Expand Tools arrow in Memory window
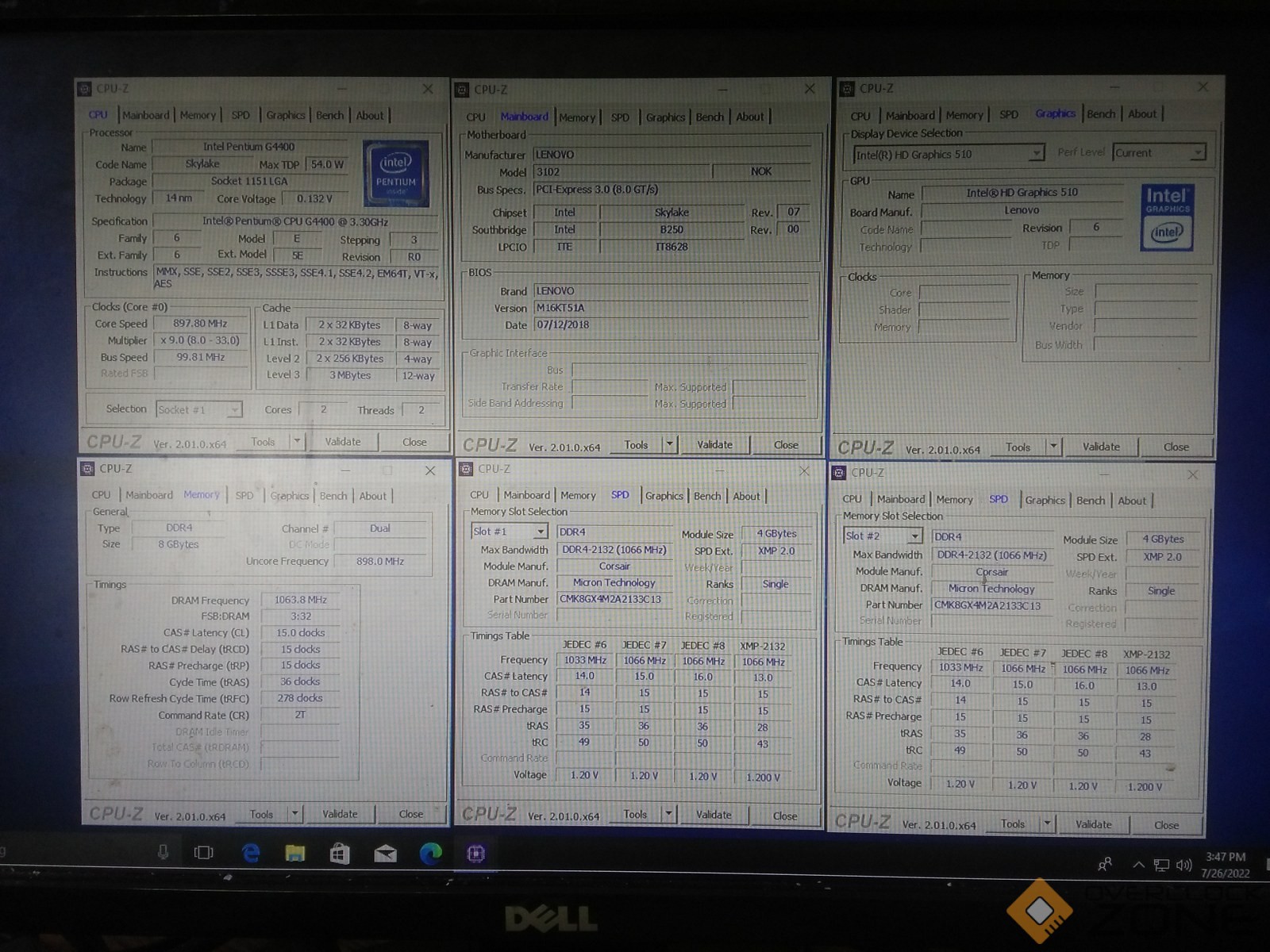Viewport: 1270px width, 952px height. (294, 814)
